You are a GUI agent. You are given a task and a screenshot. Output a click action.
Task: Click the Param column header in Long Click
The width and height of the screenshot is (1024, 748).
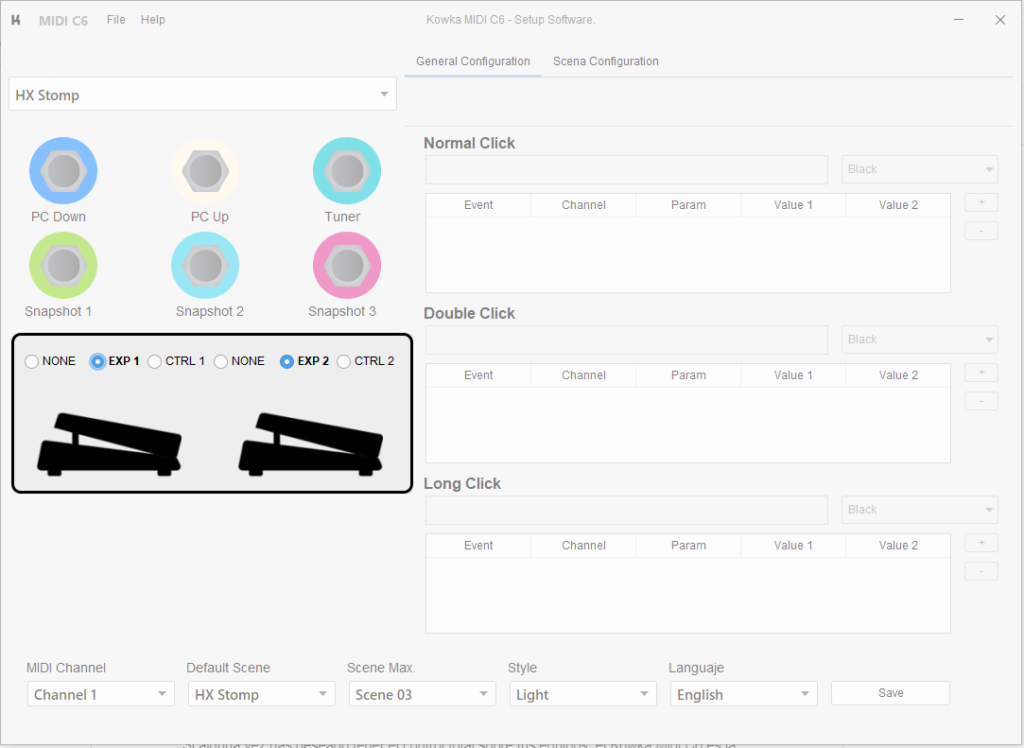[688, 545]
